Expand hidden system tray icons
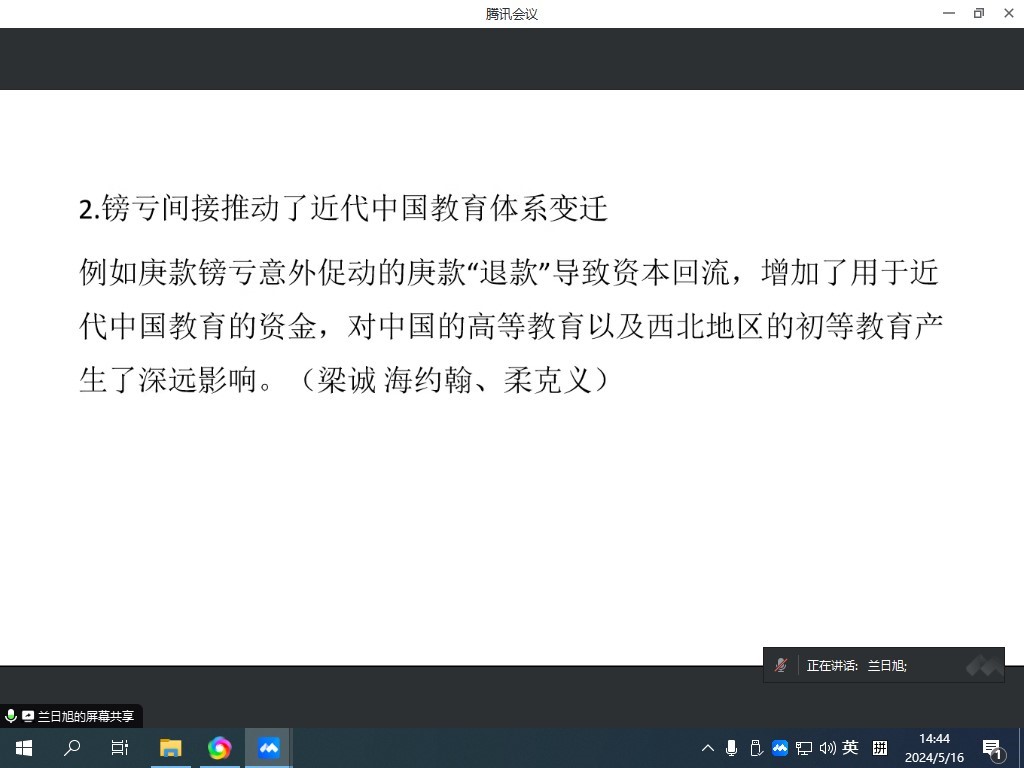 tap(708, 748)
